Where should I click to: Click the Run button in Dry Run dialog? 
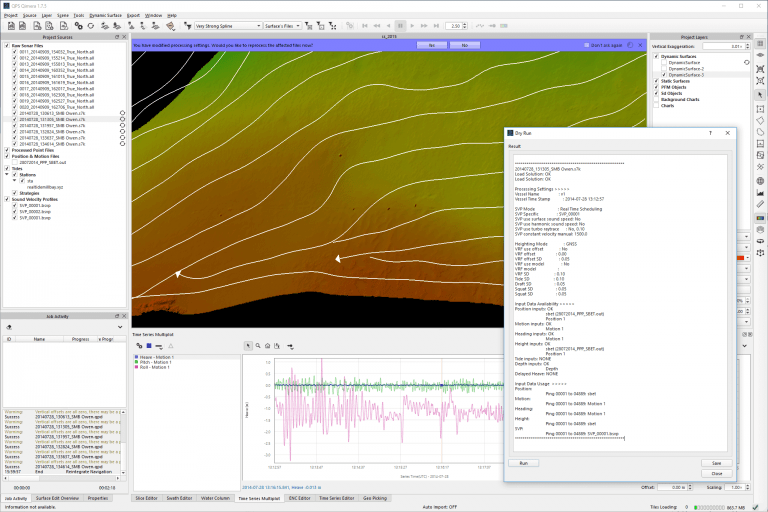point(523,463)
